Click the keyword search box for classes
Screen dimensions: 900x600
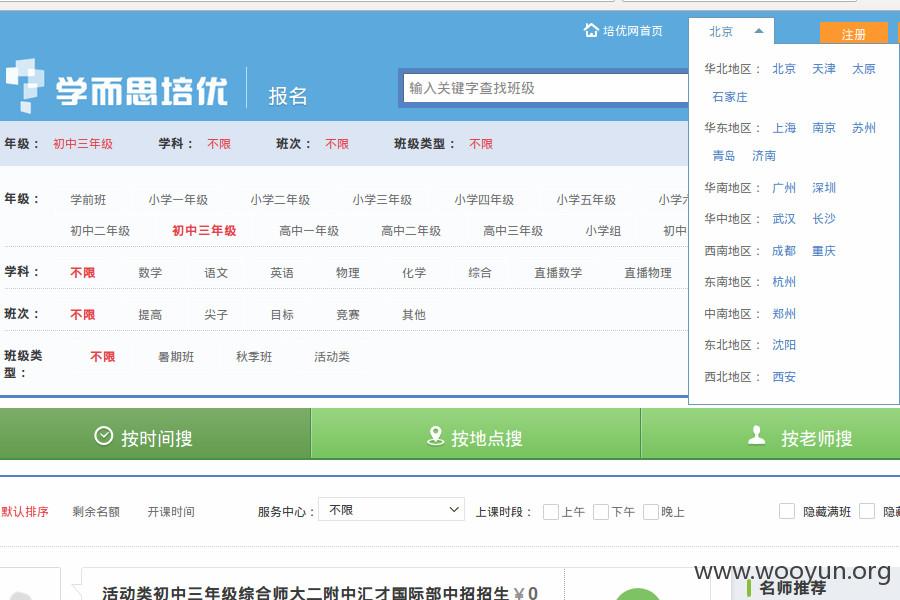[545, 88]
